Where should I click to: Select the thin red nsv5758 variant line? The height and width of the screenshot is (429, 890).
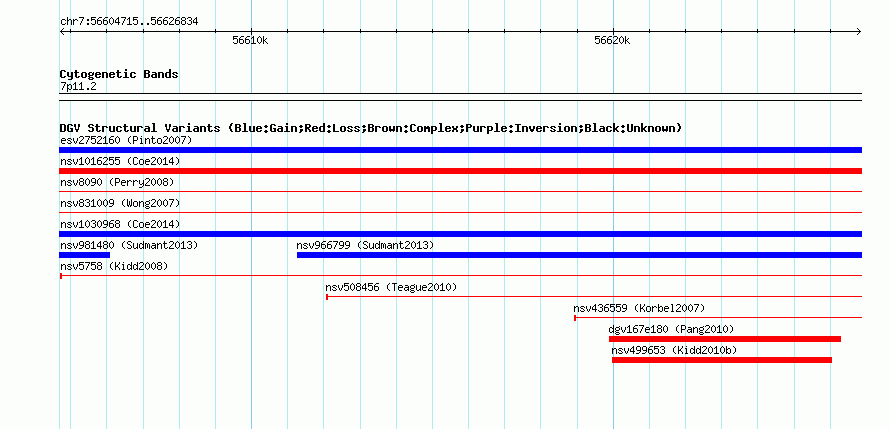pos(460,276)
